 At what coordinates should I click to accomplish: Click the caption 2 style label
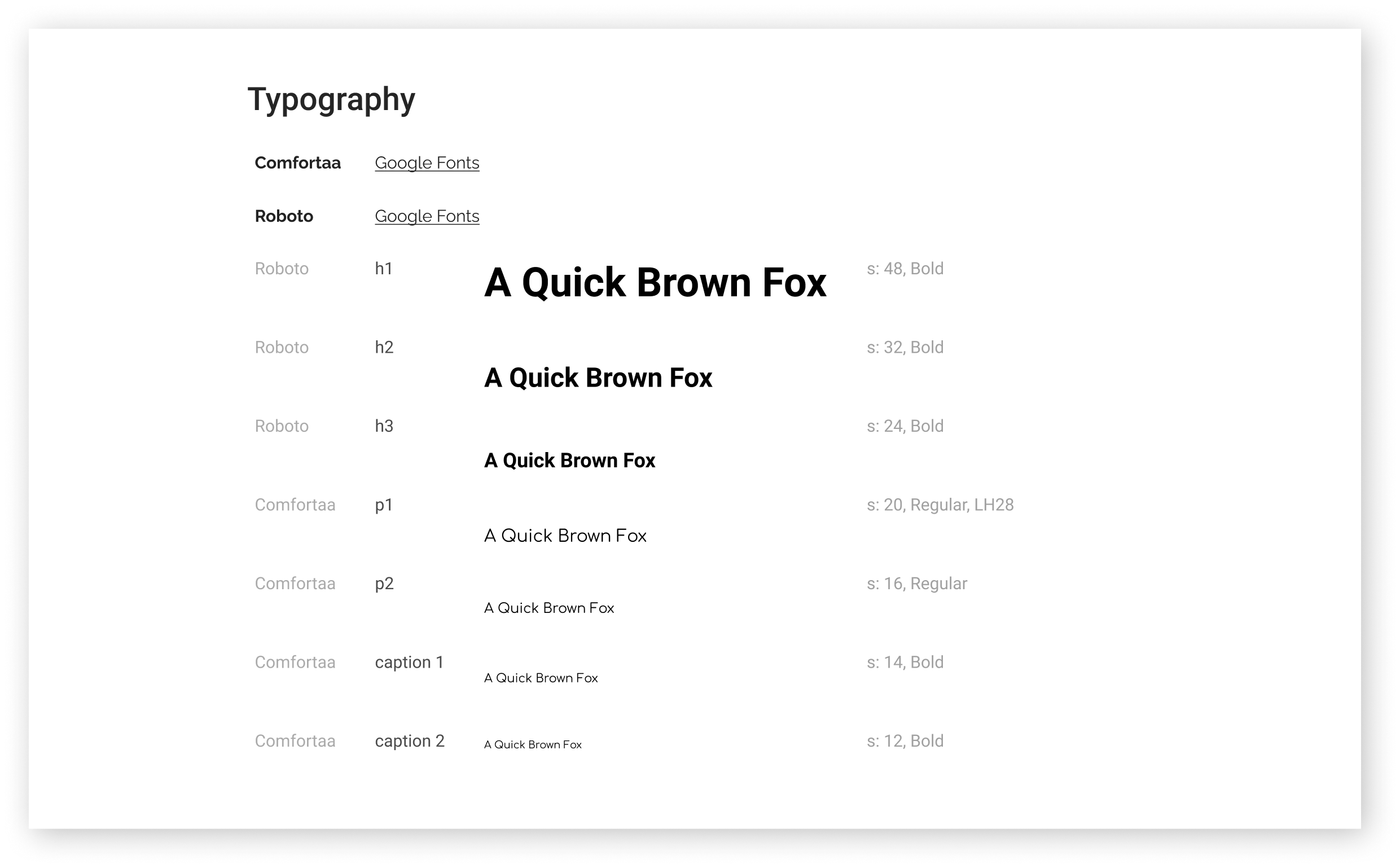tap(410, 740)
